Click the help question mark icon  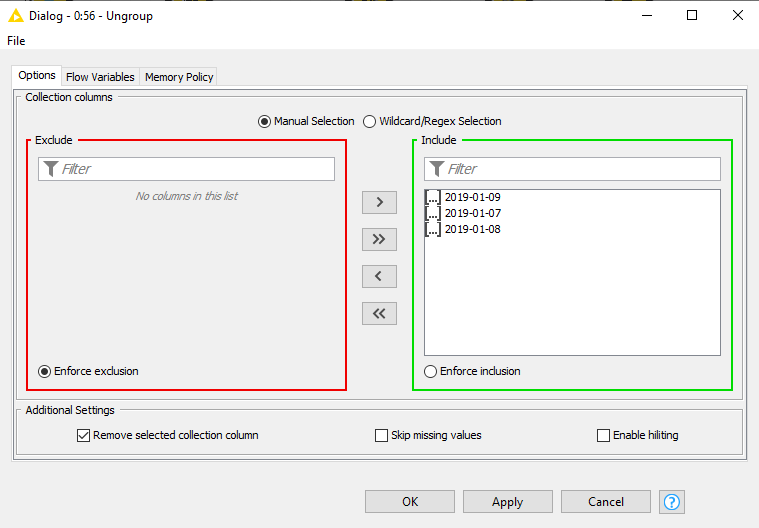(672, 502)
